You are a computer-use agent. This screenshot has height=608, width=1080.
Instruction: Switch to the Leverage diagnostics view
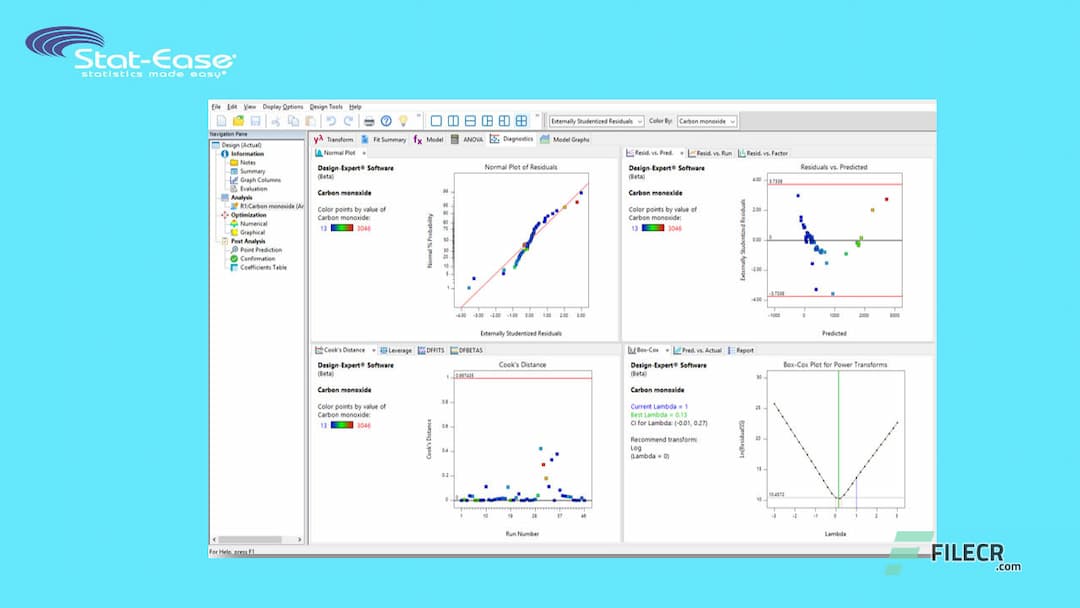[x=396, y=348]
